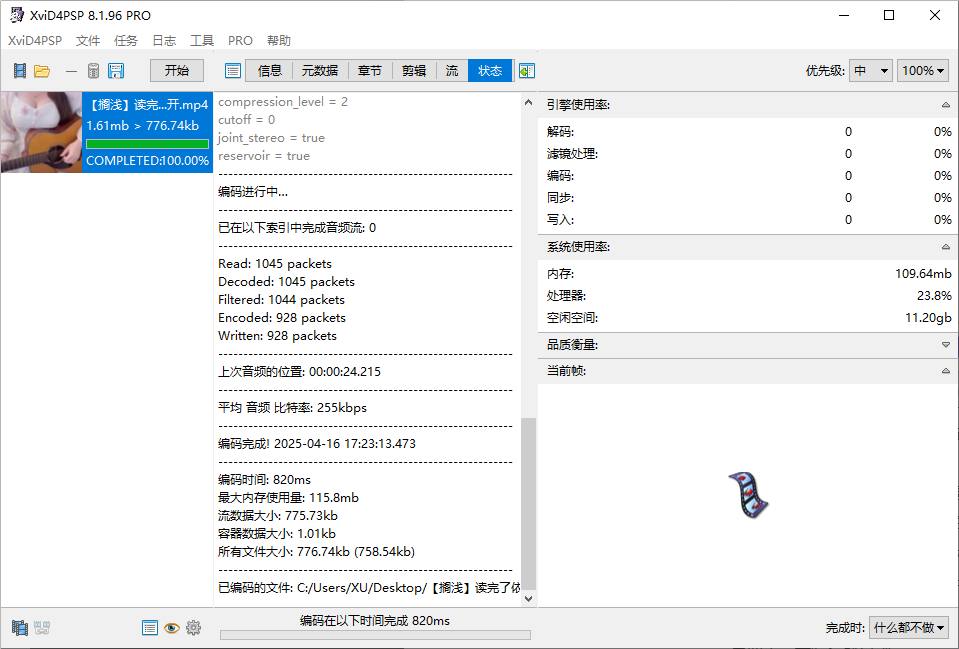Open the log list icon next to 开始
Screen dimensions: 959x649
pos(232,70)
